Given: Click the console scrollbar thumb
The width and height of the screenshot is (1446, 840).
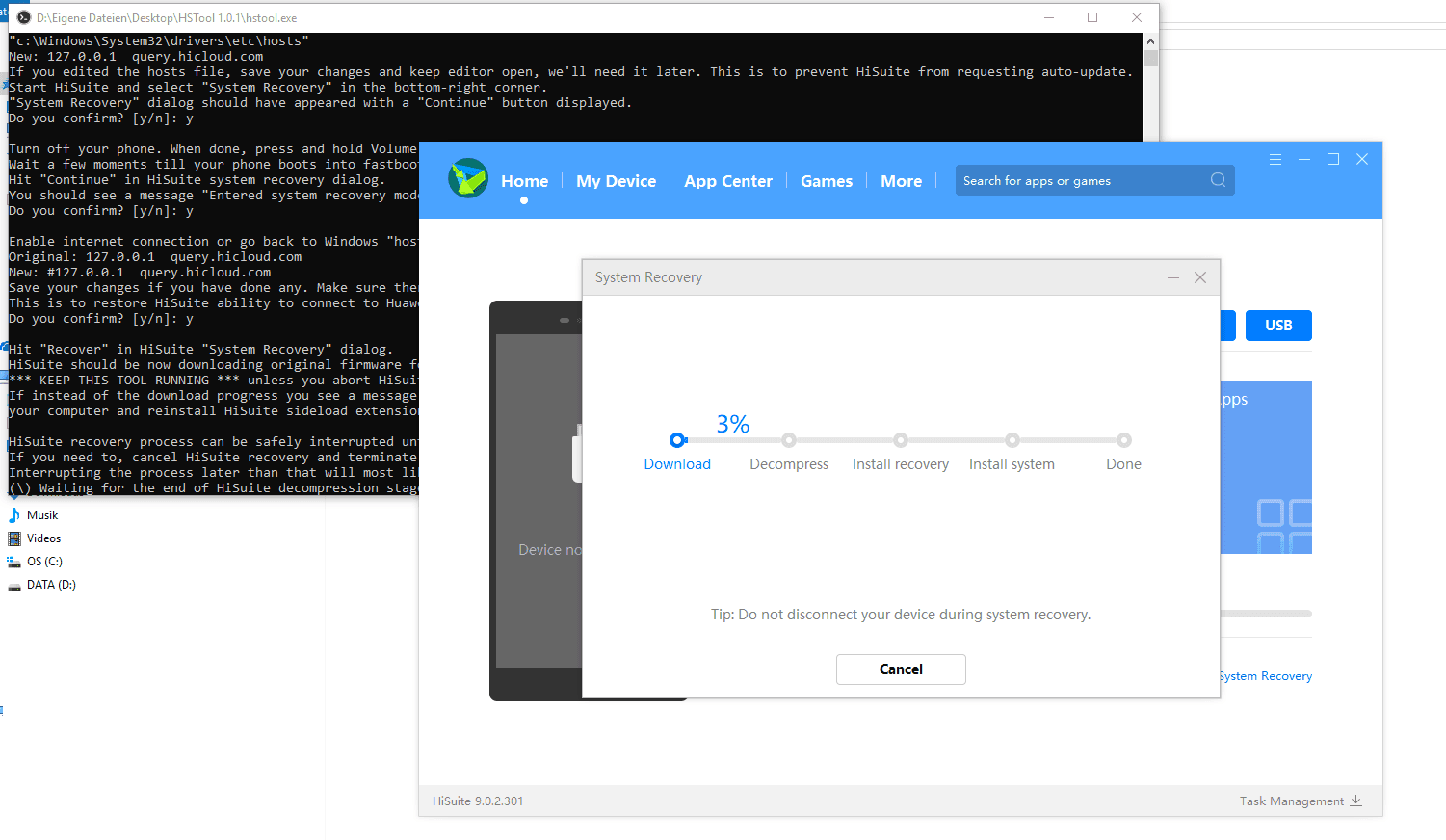Looking at the screenshot, I should (1150, 58).
